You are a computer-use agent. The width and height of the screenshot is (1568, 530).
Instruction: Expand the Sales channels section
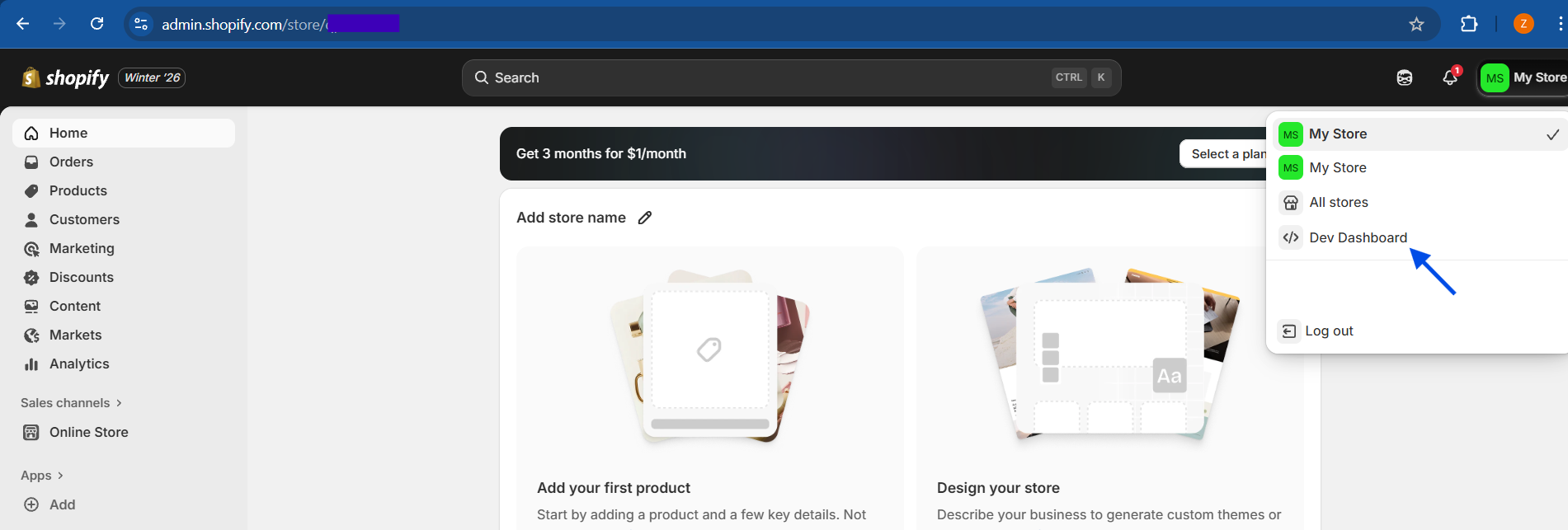coord(72,403)
